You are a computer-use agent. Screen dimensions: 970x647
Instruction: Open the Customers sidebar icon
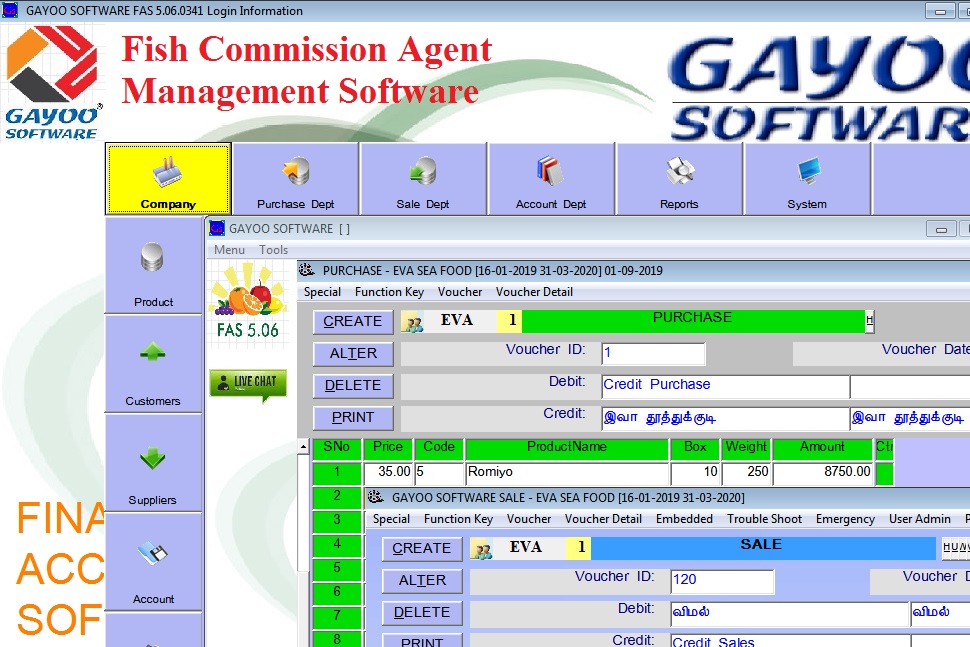(x=153, y=353)
